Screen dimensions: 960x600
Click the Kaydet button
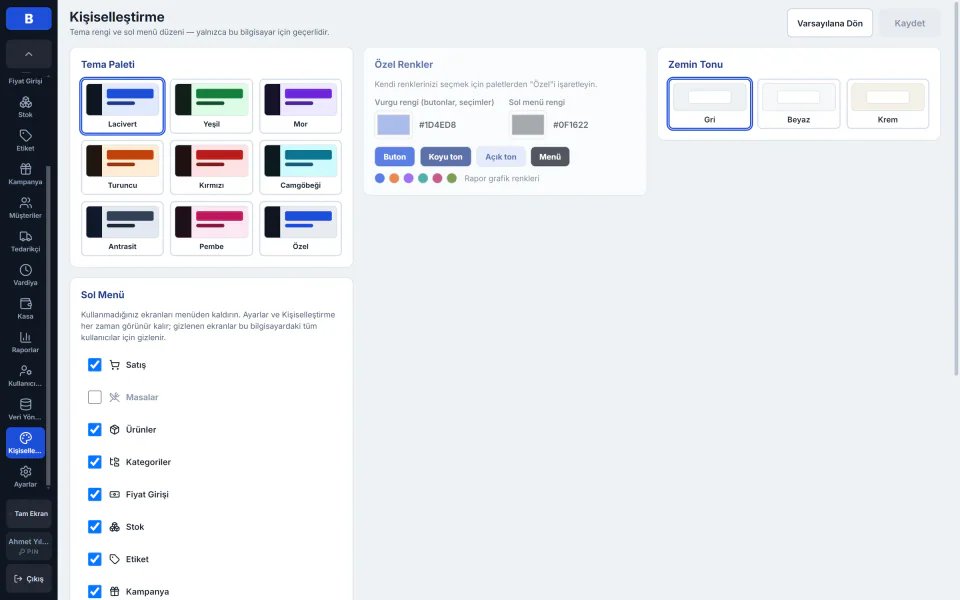coord(909,23)
